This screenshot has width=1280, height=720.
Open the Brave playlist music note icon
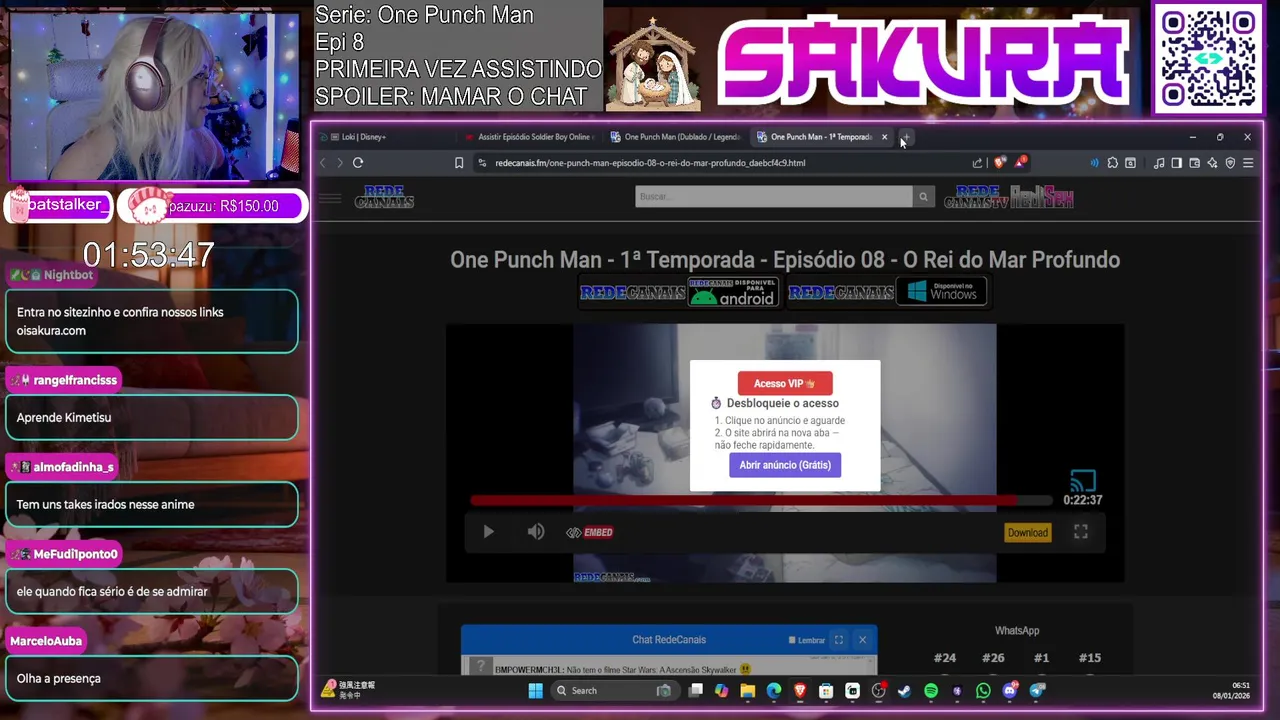pos(1159,163)
